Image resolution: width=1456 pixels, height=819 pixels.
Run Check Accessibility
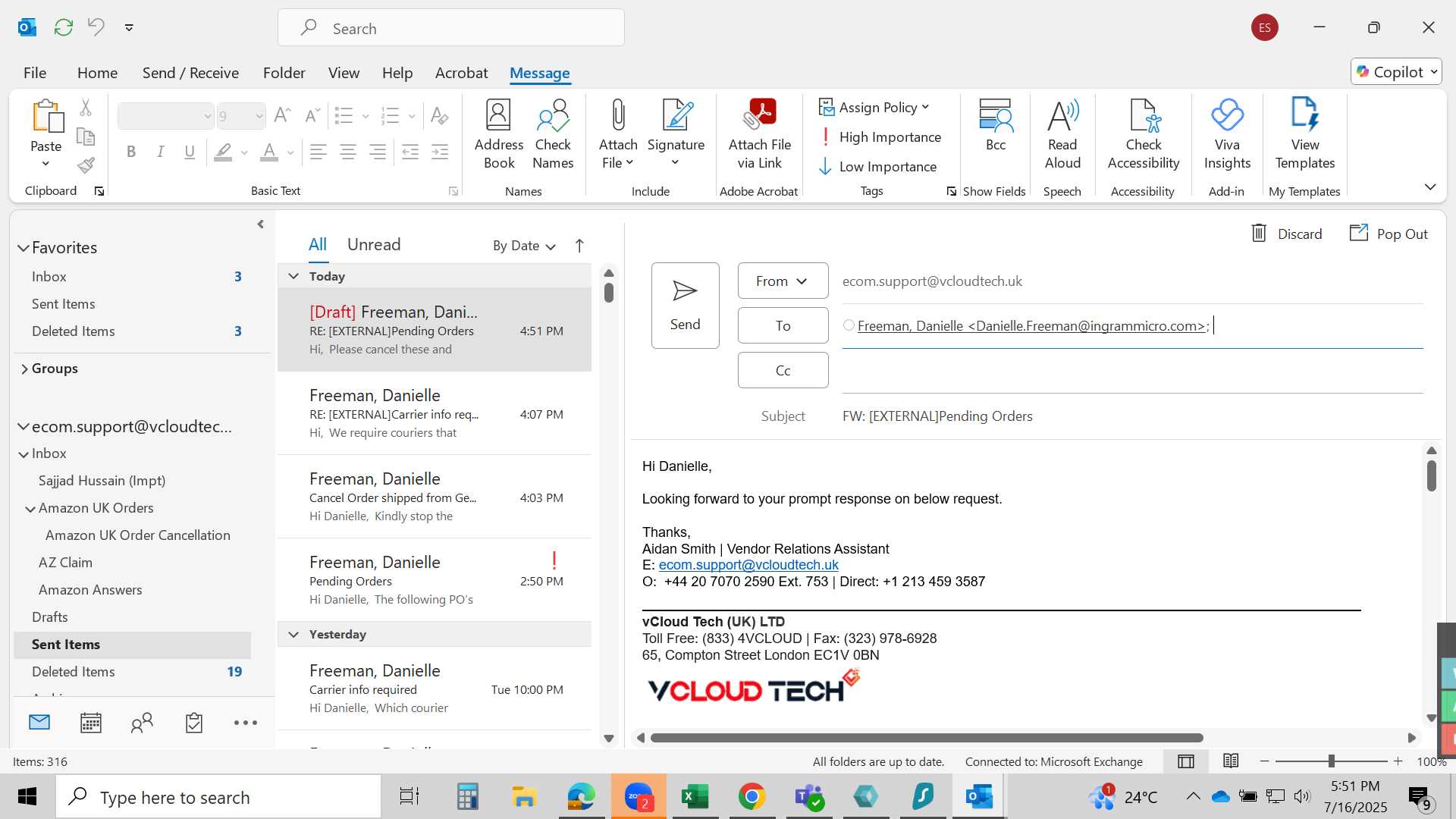pos(1144,134)
